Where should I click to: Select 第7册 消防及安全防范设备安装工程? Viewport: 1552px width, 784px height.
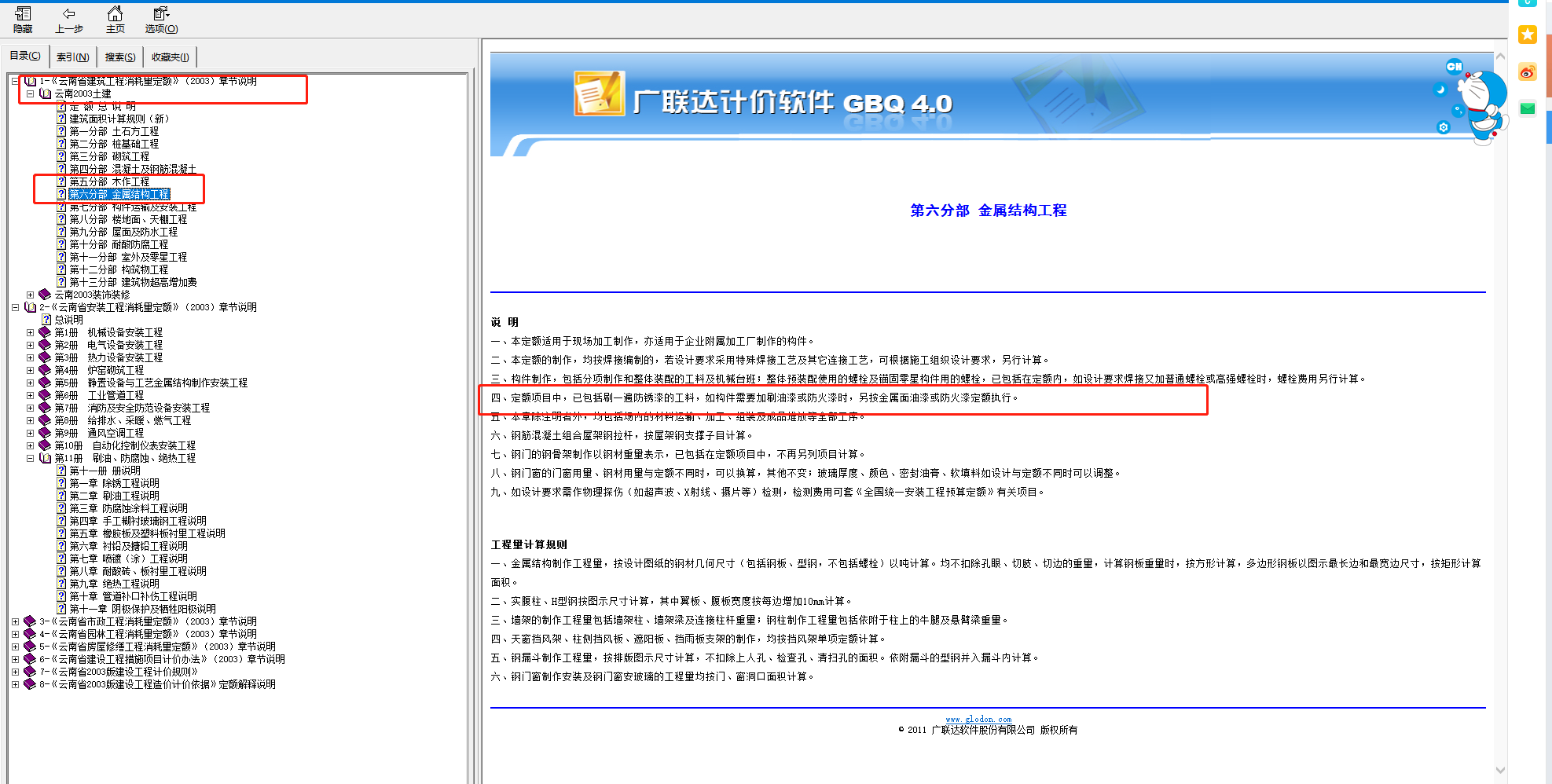point(132,408)
